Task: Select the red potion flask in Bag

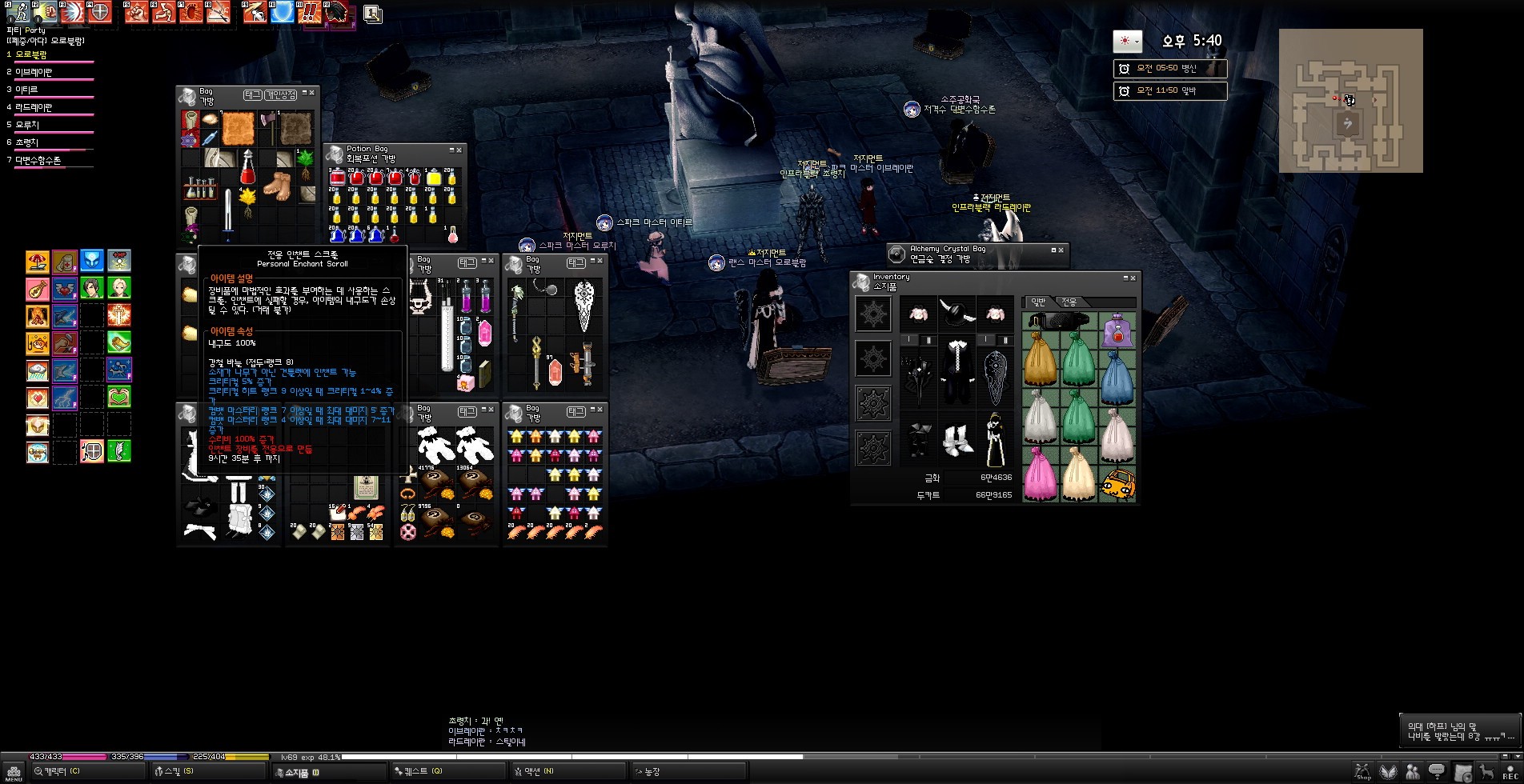Action: (248, 168)
